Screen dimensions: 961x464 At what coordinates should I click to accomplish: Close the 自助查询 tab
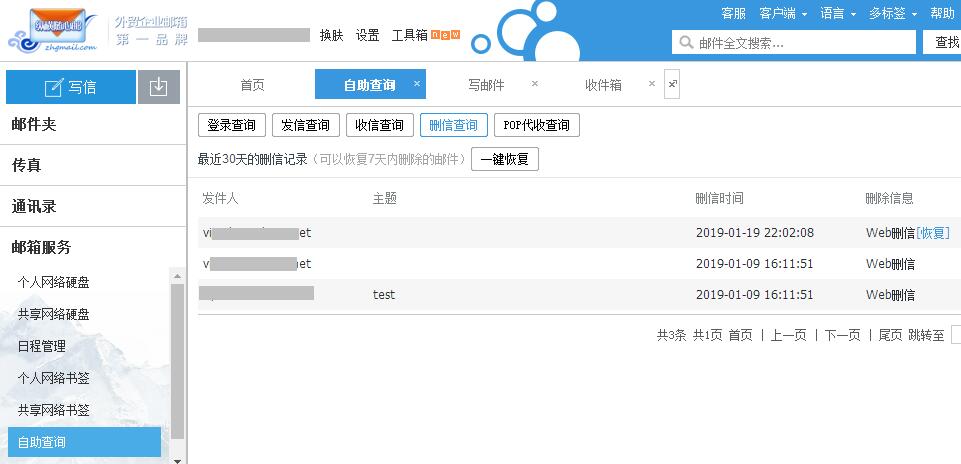click(x=417, y=84)
